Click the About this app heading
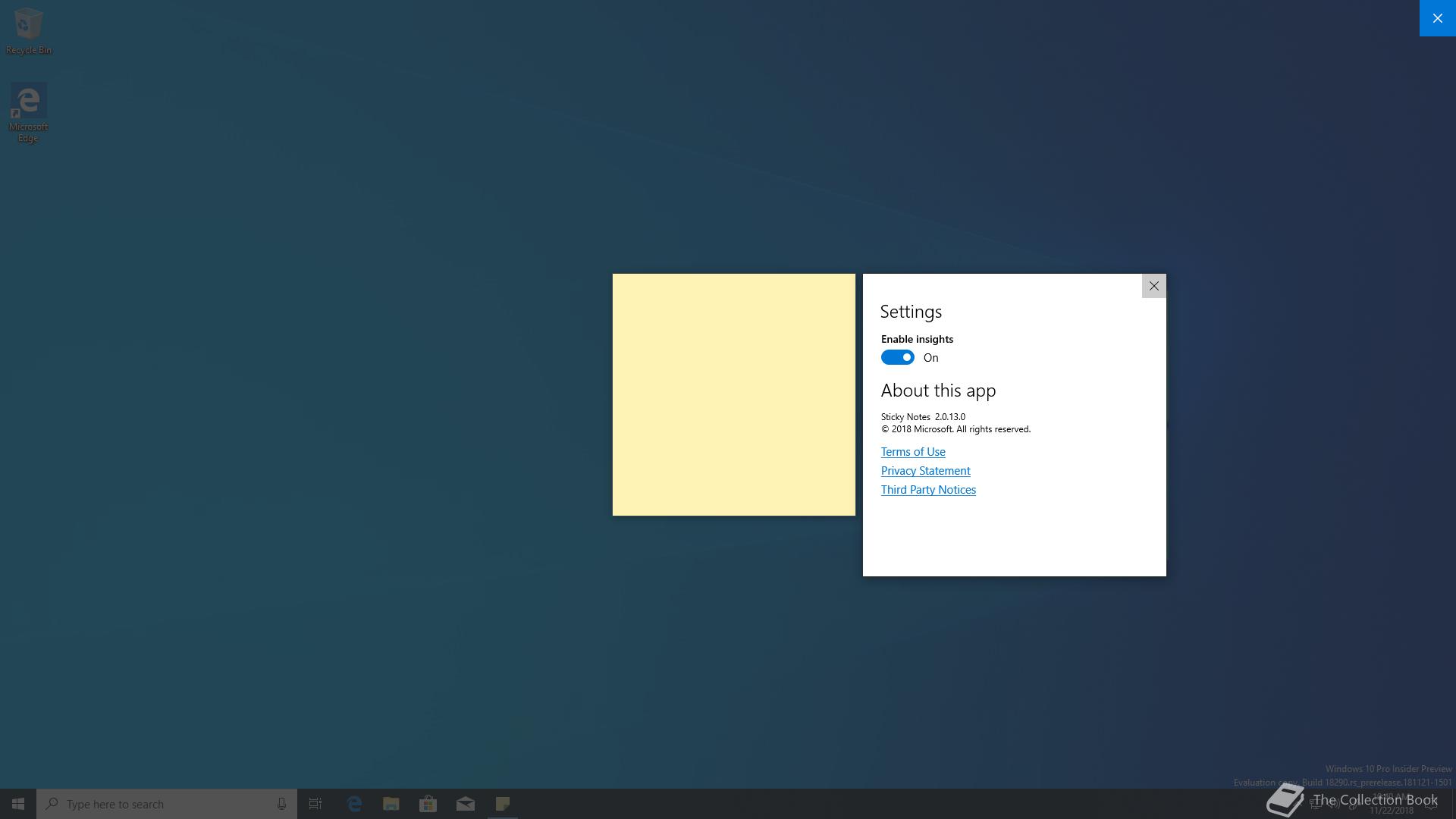The height and width of the screenshot is (819, 1456). pos(938,391)
